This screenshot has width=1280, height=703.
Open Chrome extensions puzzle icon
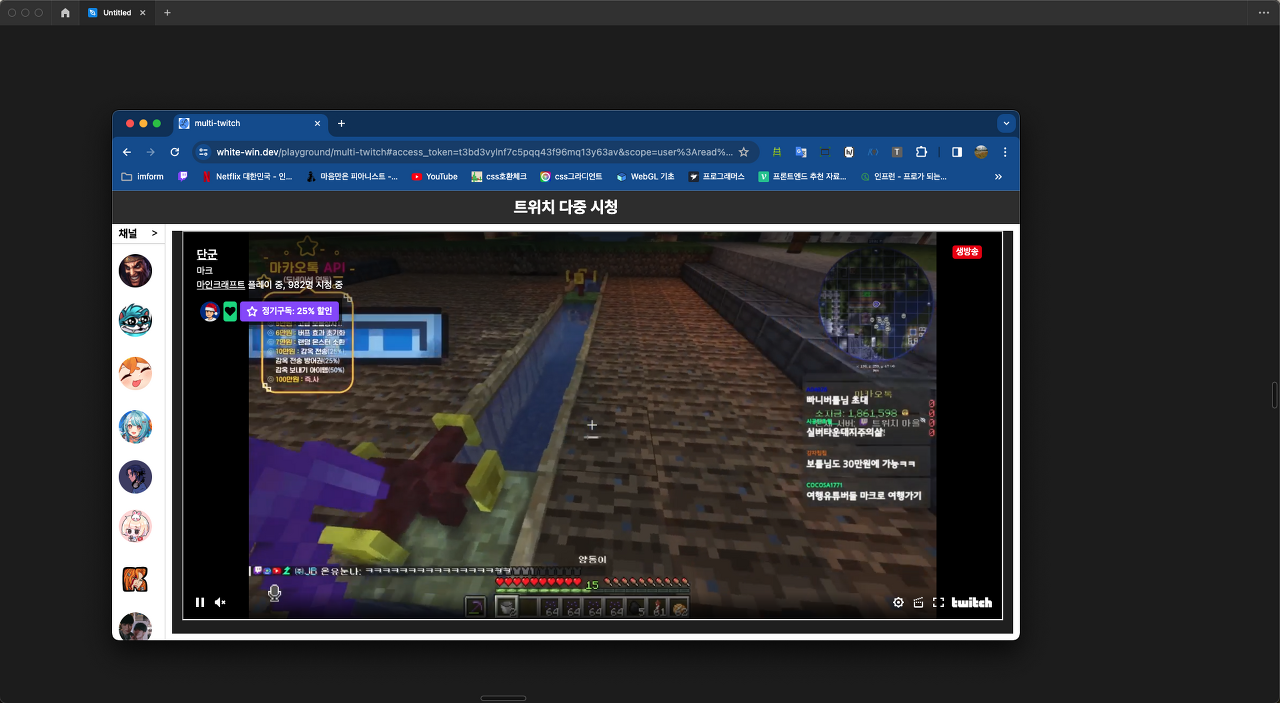921,152
